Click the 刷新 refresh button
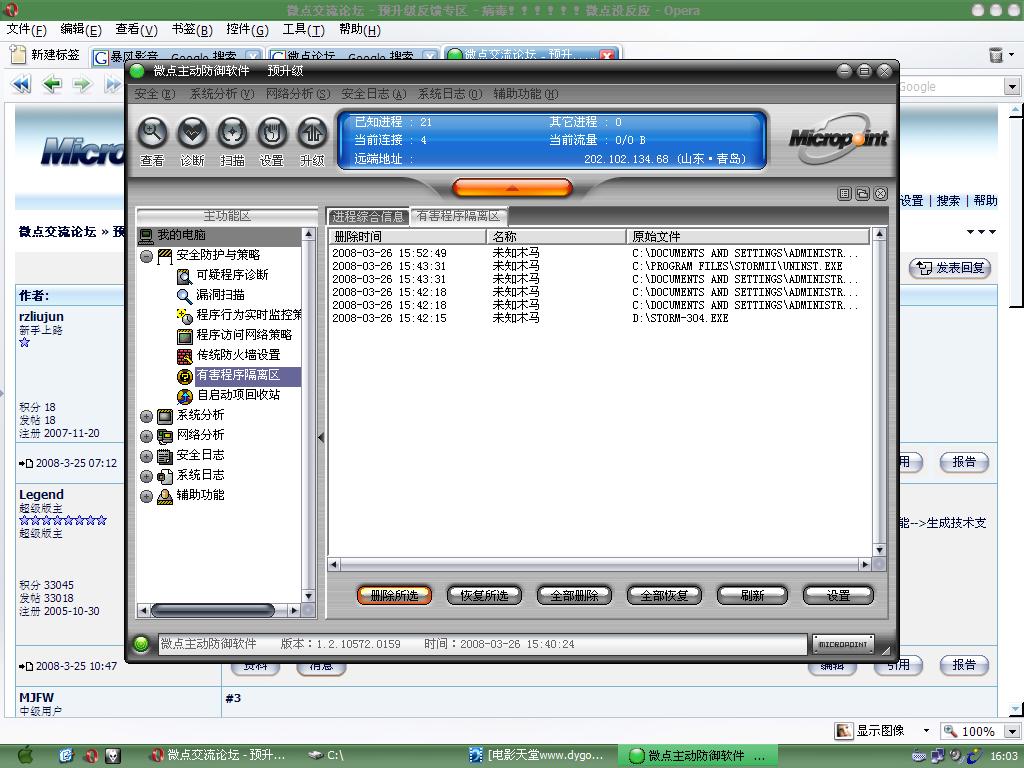The image size is (1024, 768). (x=752, y=595)
